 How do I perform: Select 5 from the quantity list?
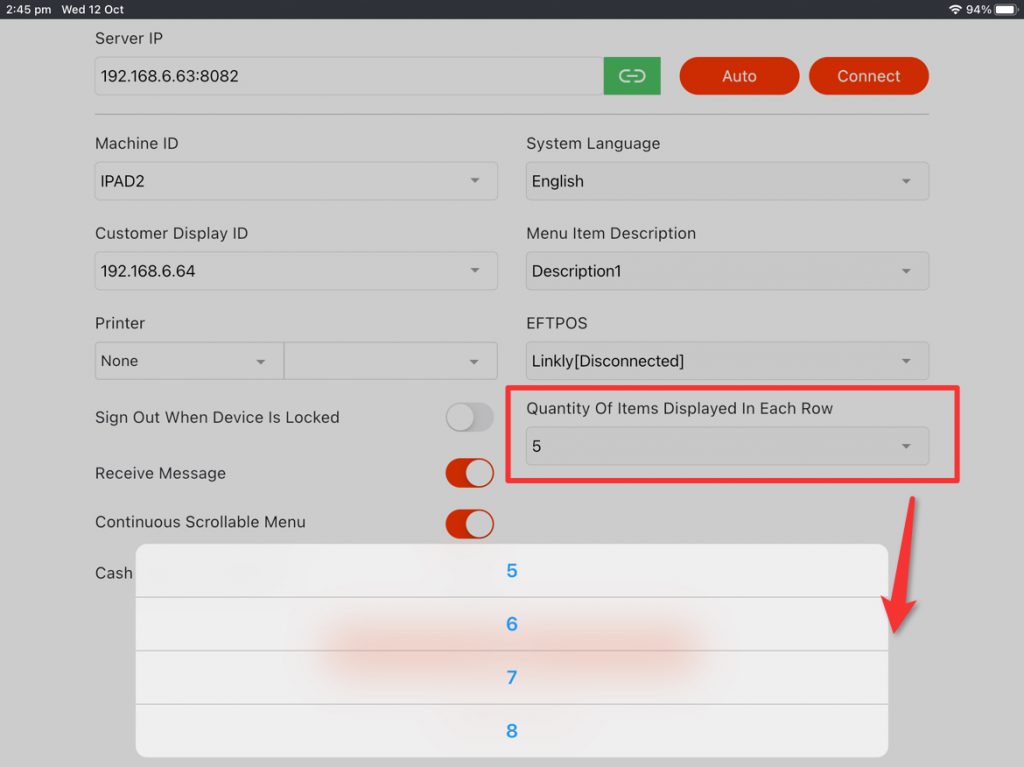coord(512,571)
